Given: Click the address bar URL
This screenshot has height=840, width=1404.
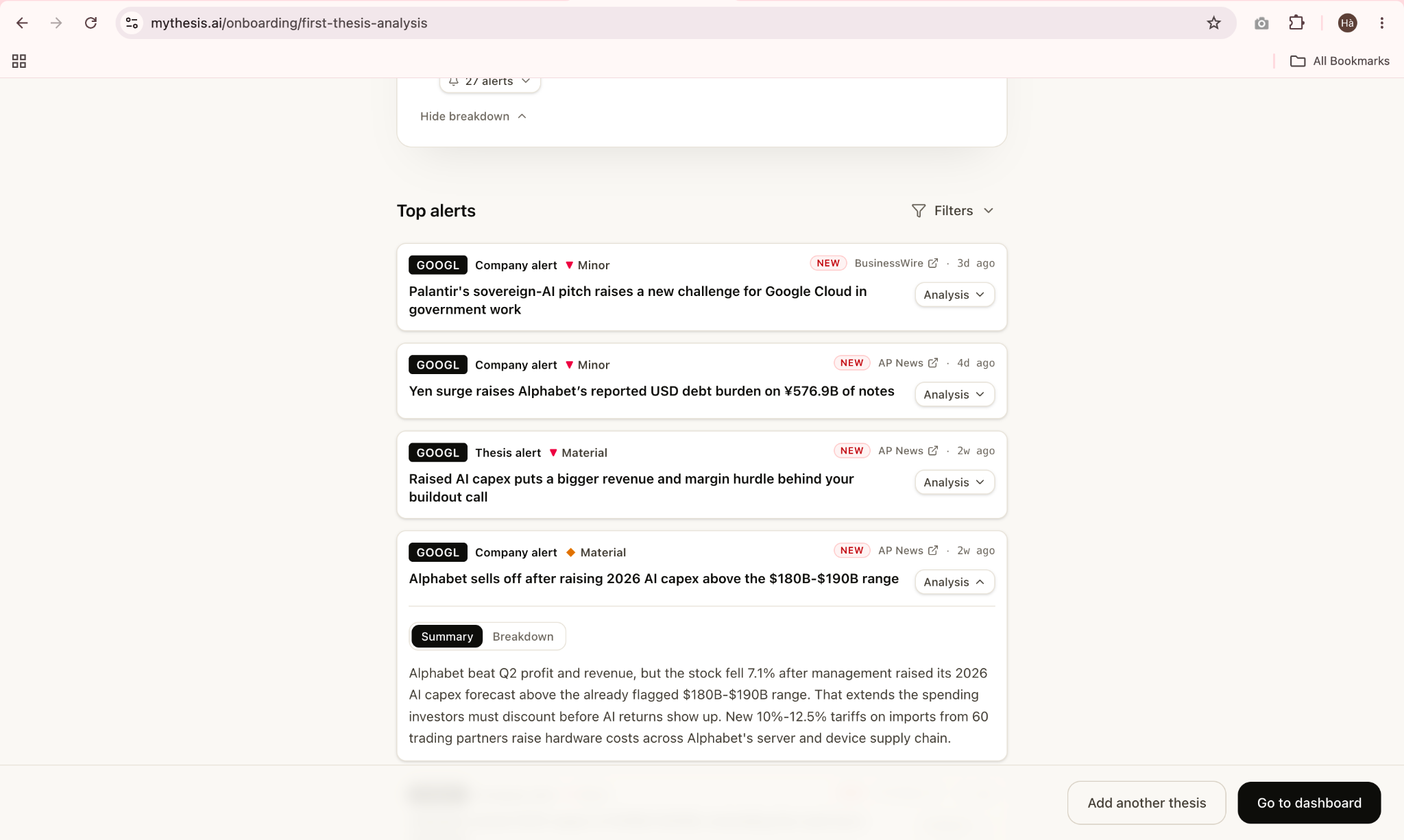Looking at the screenshot, I should (289, 23).
